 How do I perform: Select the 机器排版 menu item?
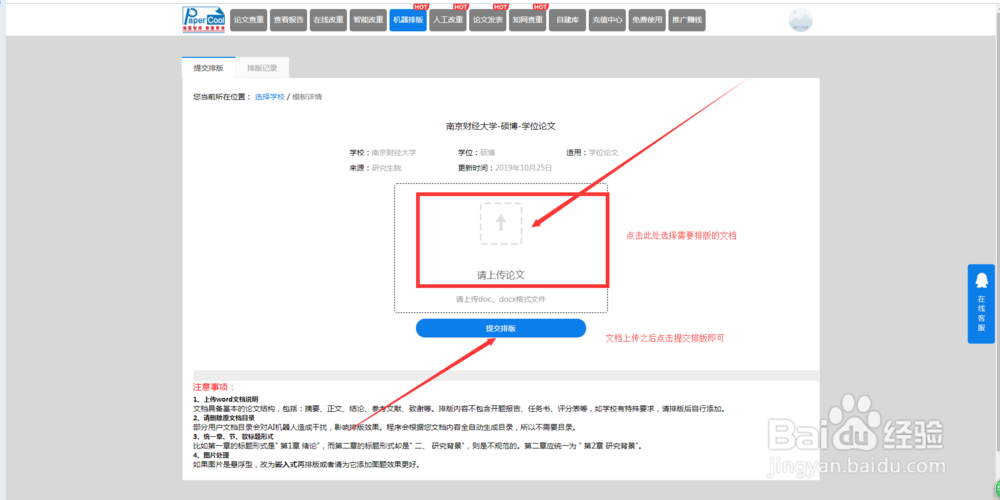coord(408,20)
